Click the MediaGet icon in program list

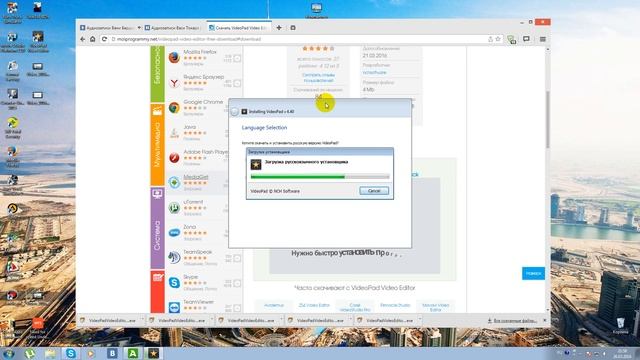174,182
